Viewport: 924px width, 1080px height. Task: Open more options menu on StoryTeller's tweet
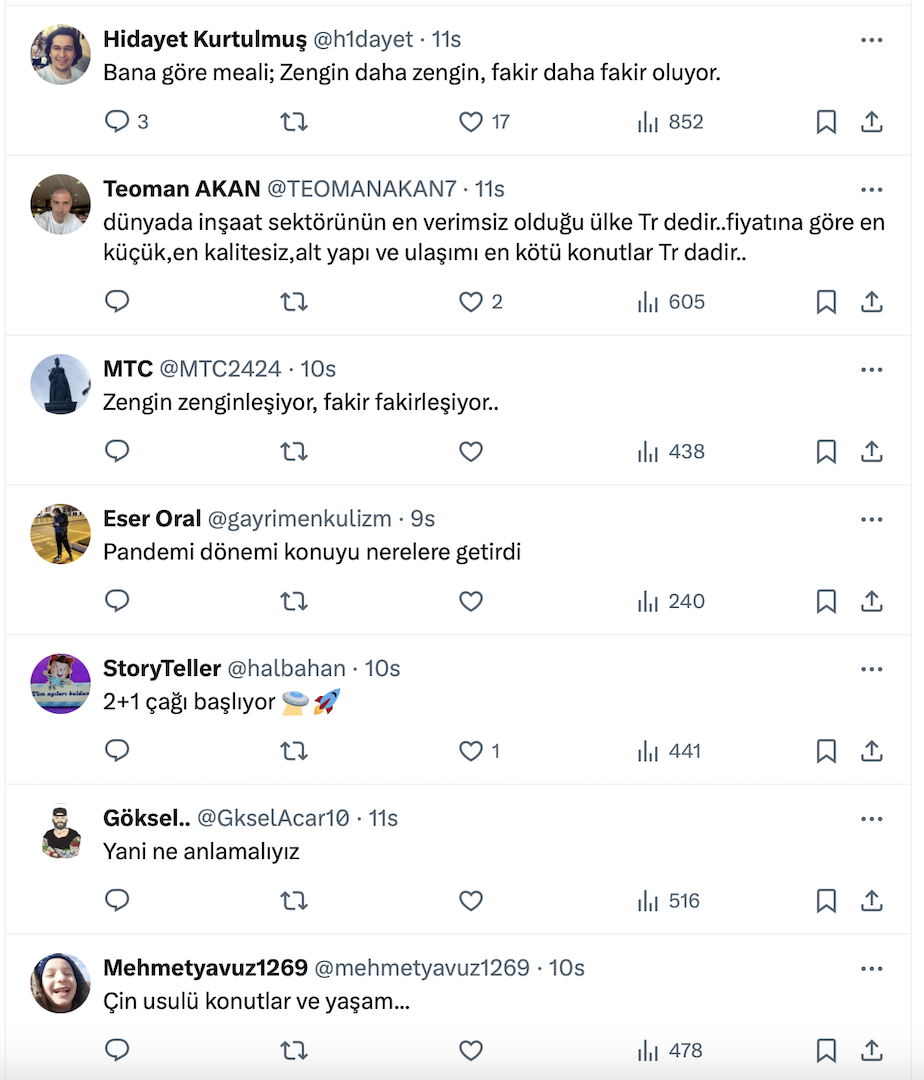click(872, 669)
